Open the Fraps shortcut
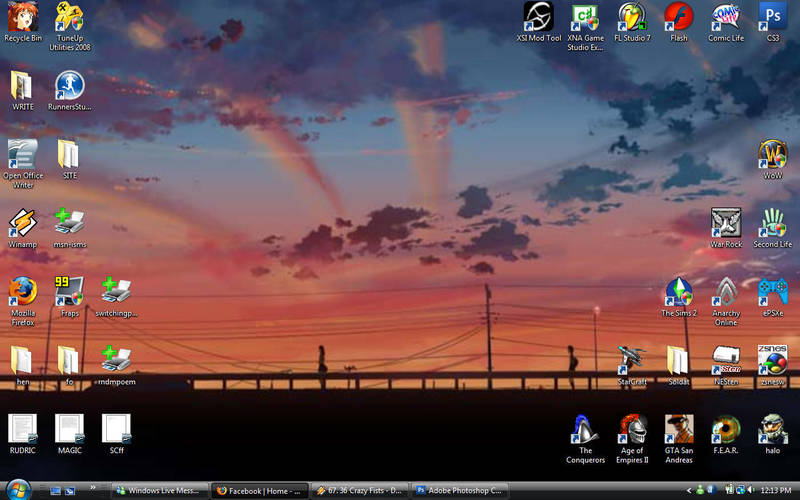This screenshot has width=800, height=500. (69, 297)
